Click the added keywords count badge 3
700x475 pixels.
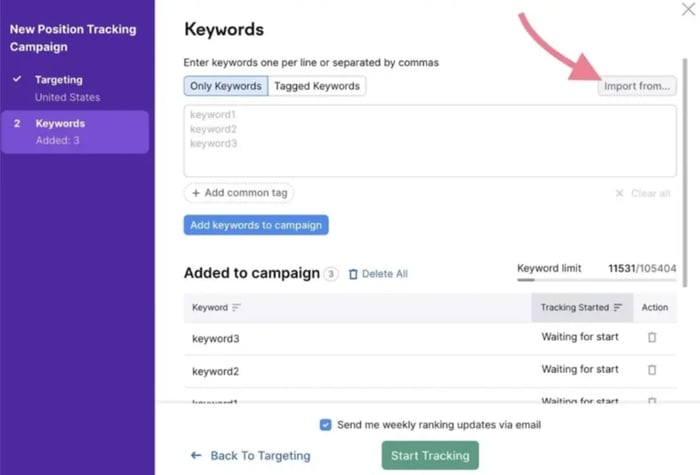click(331, 274)
